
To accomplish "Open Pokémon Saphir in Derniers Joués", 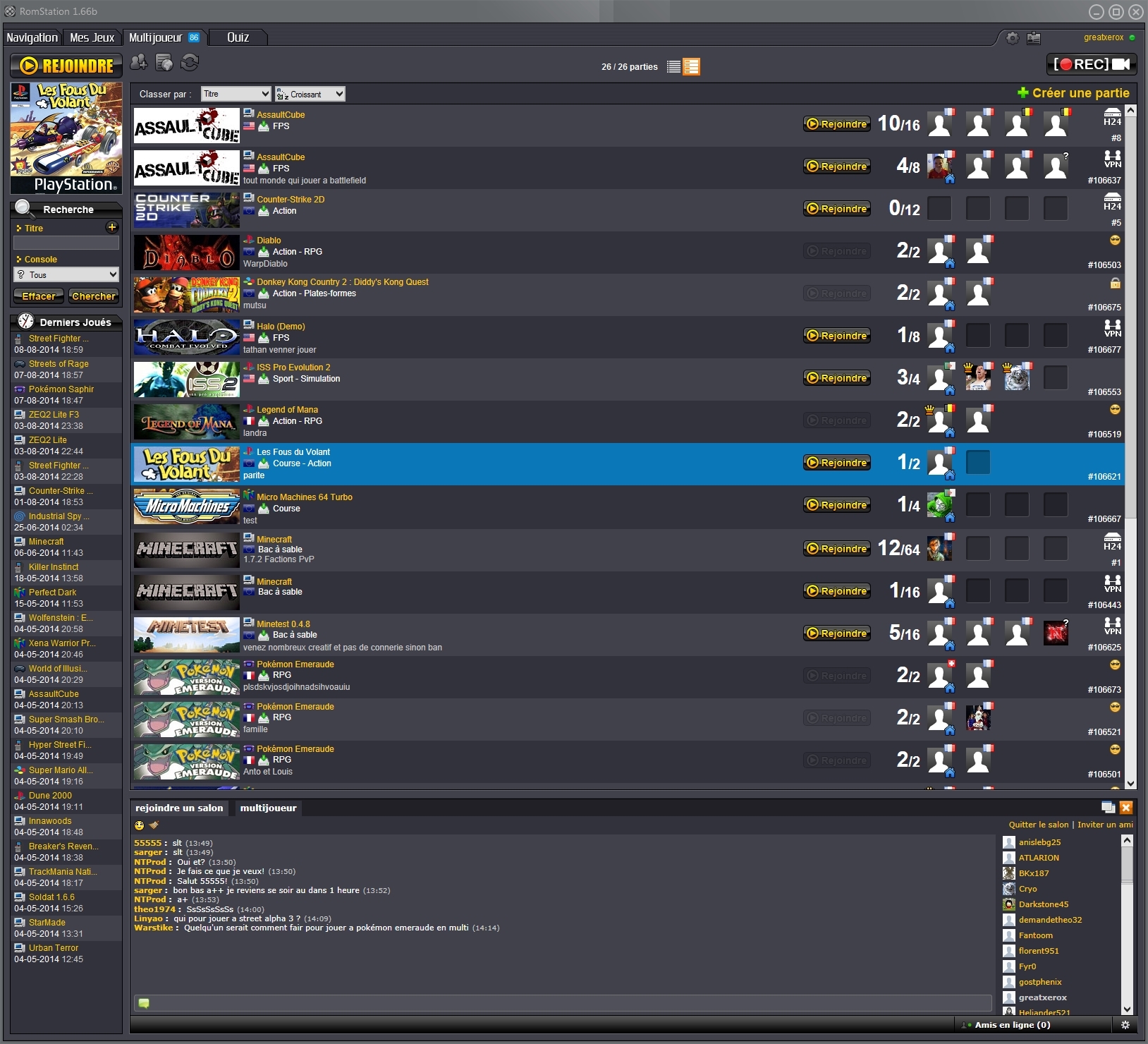I will [61, 389].
